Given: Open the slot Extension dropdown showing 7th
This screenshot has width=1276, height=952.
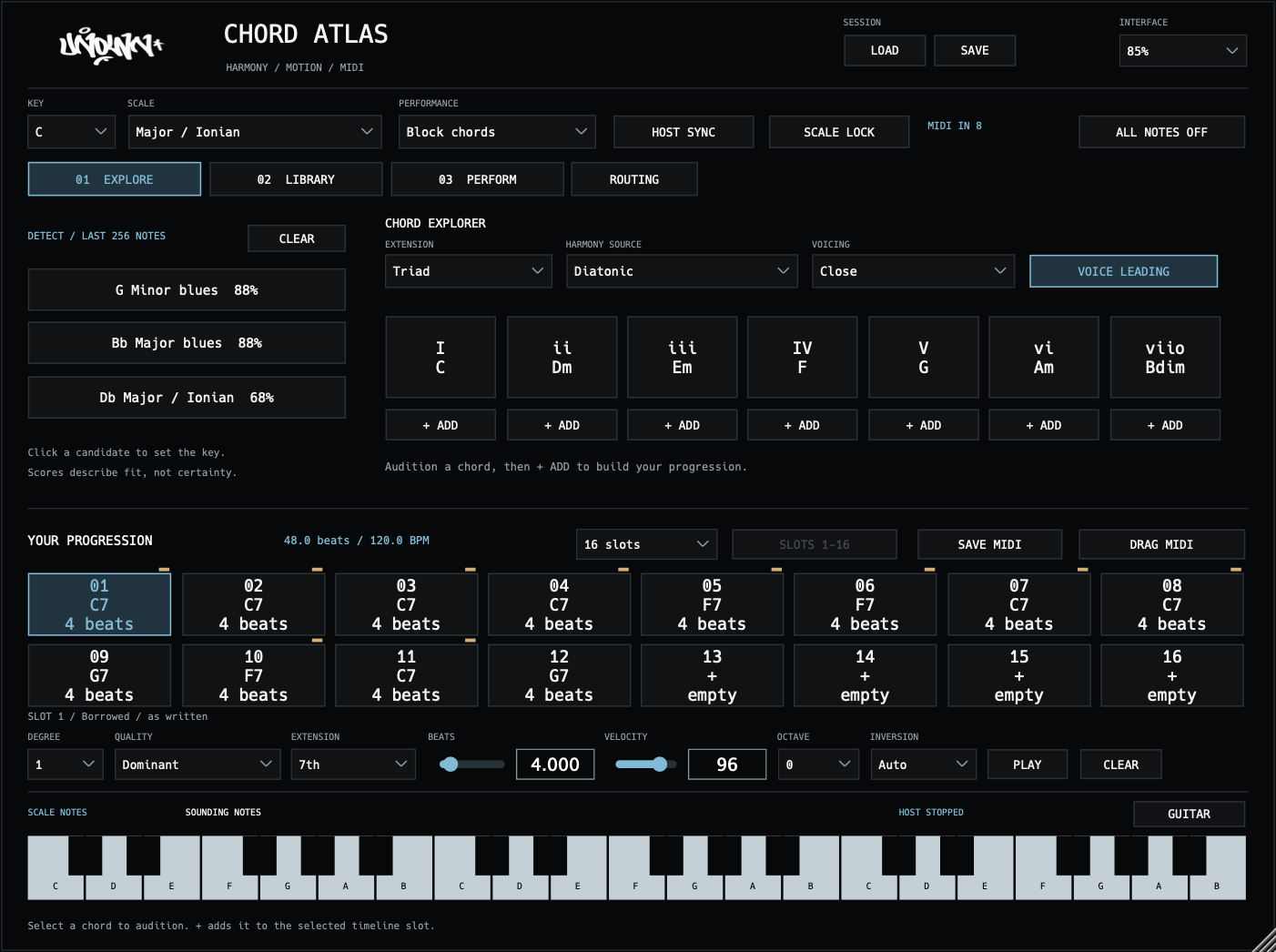Looking at the screenshot, I should (x=353, y=765).
